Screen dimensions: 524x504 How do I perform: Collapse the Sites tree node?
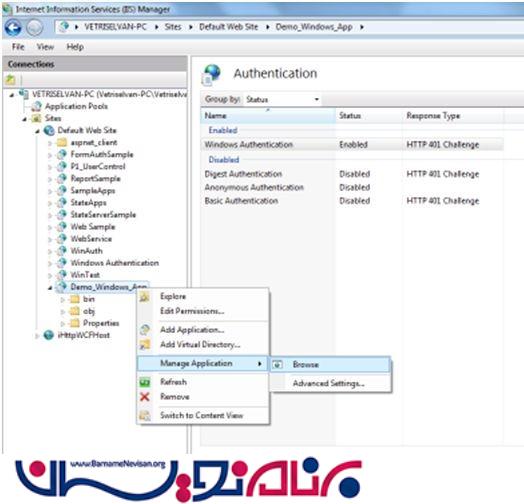24,119
